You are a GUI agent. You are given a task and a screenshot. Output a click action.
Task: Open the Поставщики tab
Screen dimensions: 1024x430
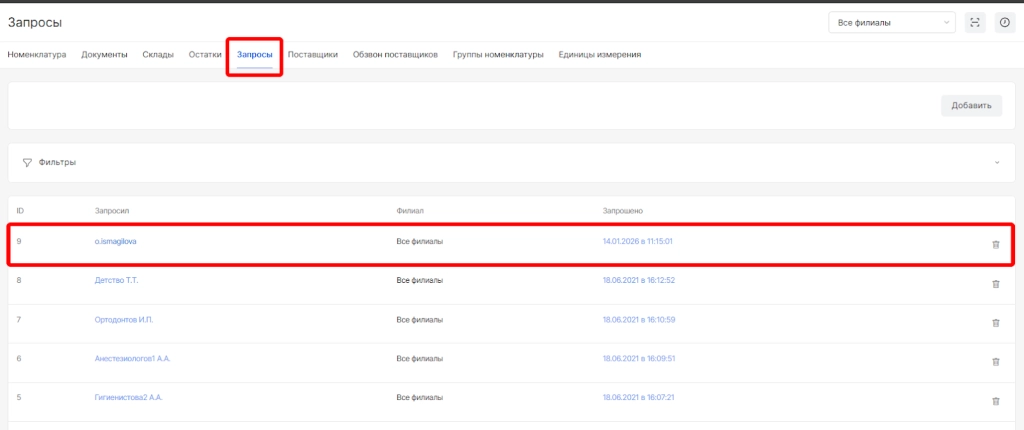tap(312, 54)
